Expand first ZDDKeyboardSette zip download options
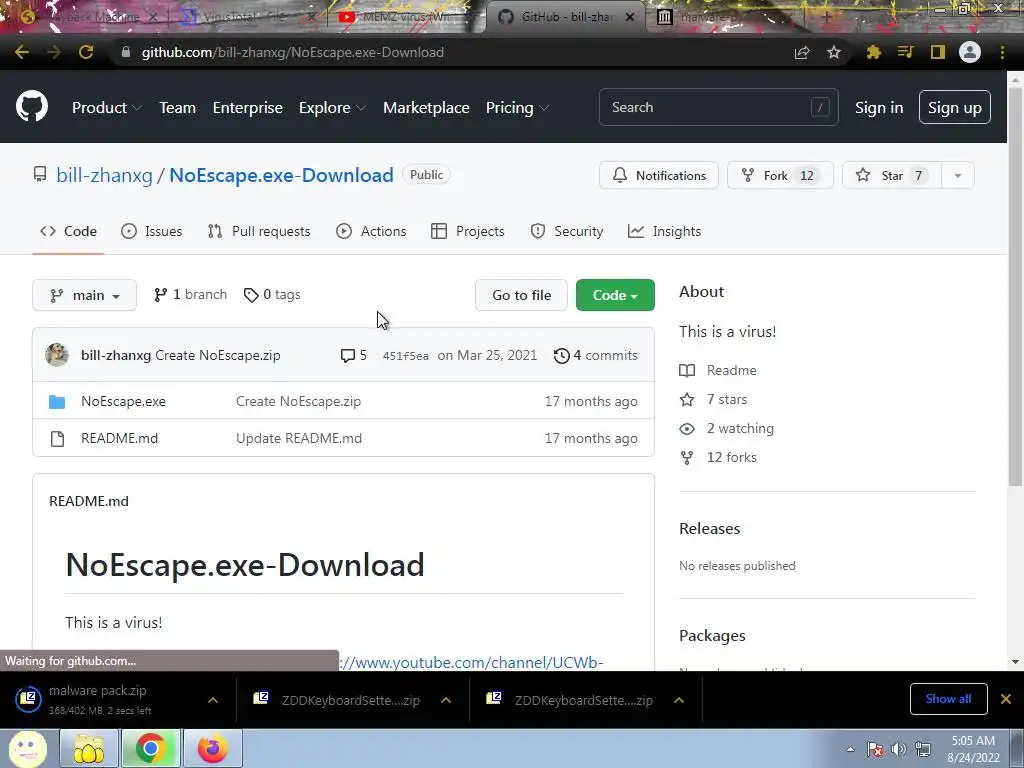This screenshot has height=768, width=1024. coord(446,700)
